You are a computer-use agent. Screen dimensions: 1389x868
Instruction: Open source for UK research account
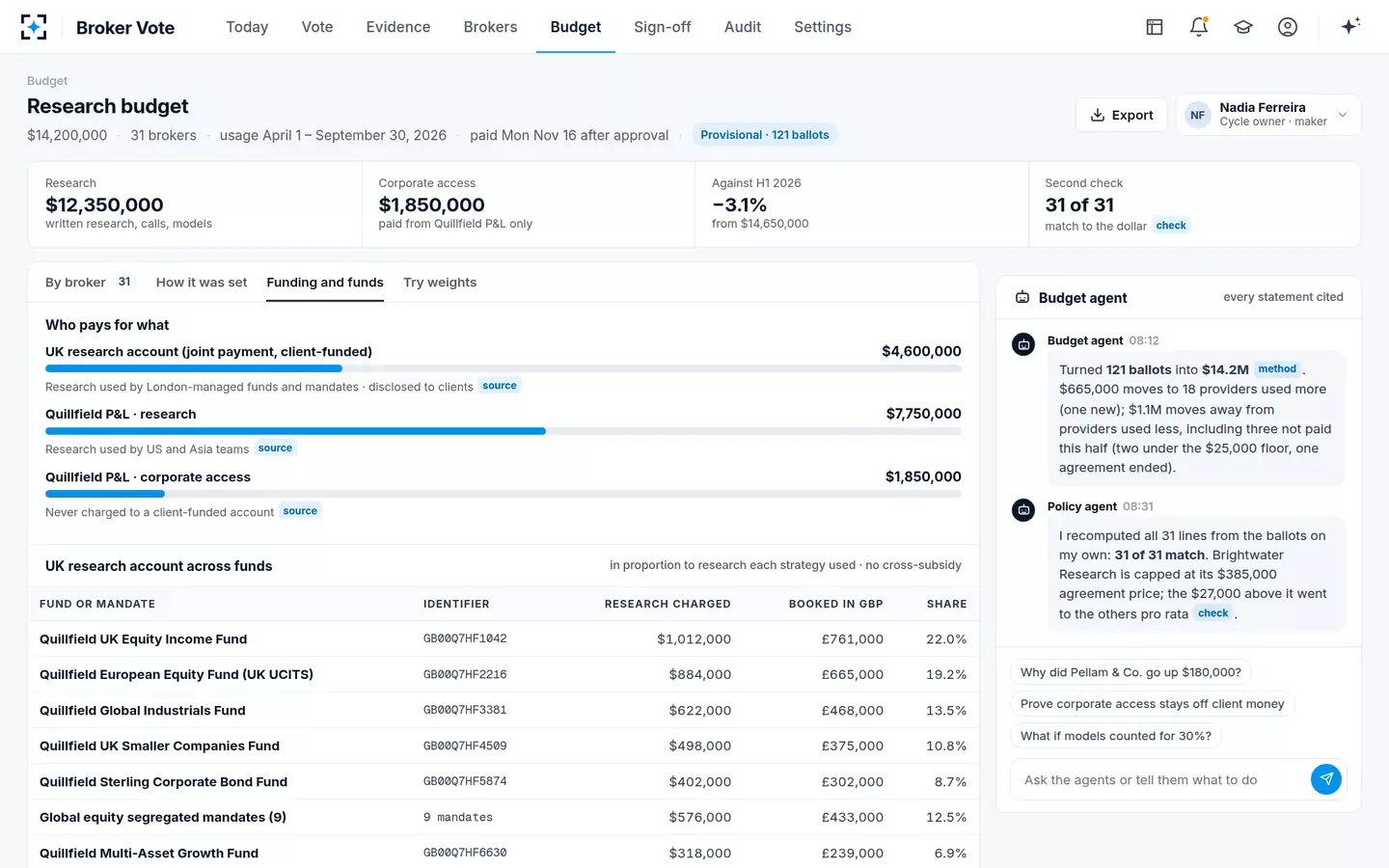pos(500,386)
